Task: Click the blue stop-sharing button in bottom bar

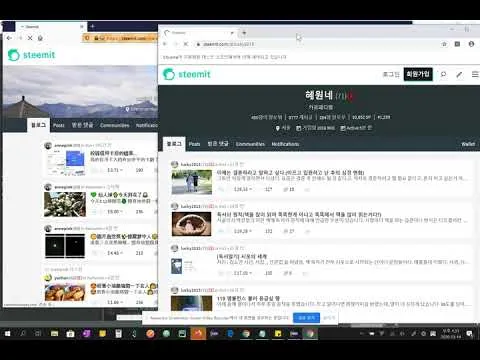Action: 306,318
